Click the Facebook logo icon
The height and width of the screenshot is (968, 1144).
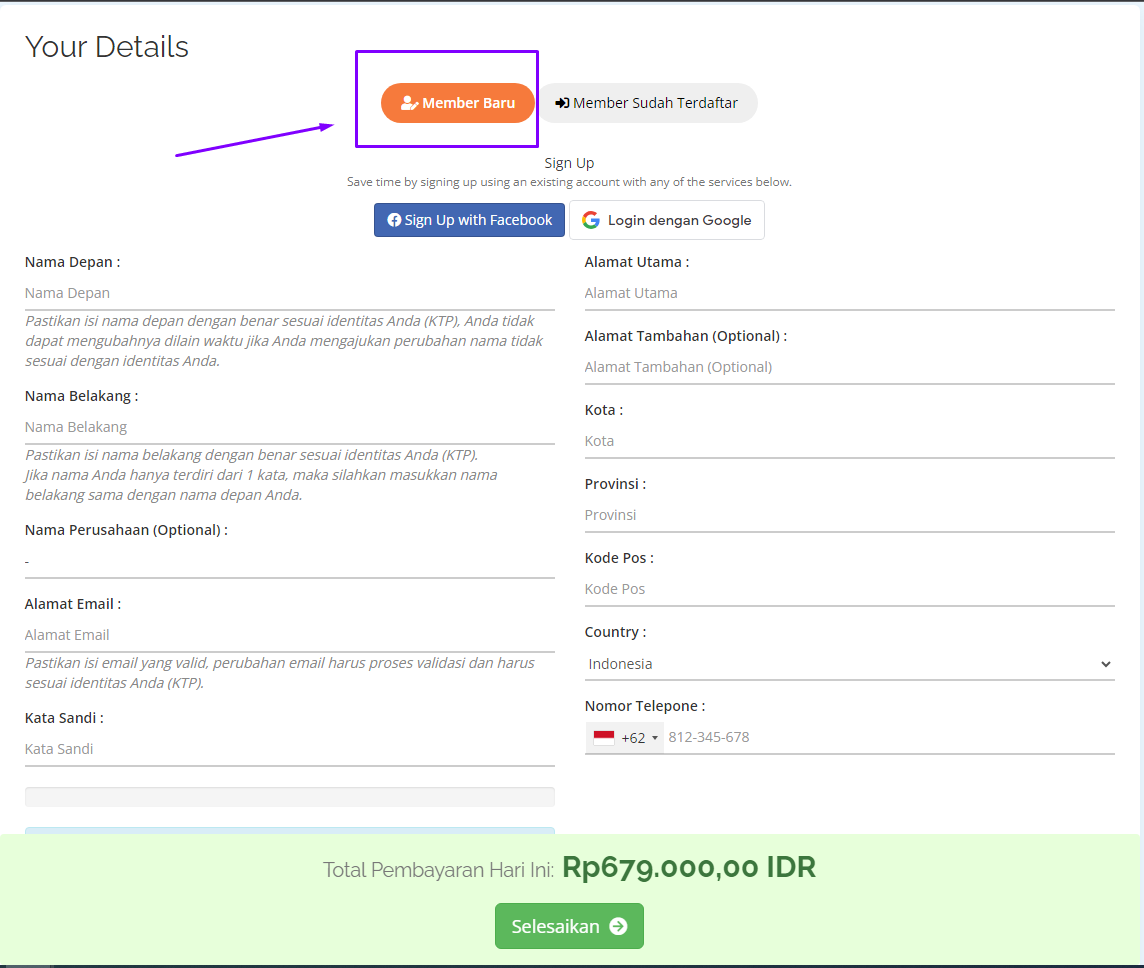point(394,220)
